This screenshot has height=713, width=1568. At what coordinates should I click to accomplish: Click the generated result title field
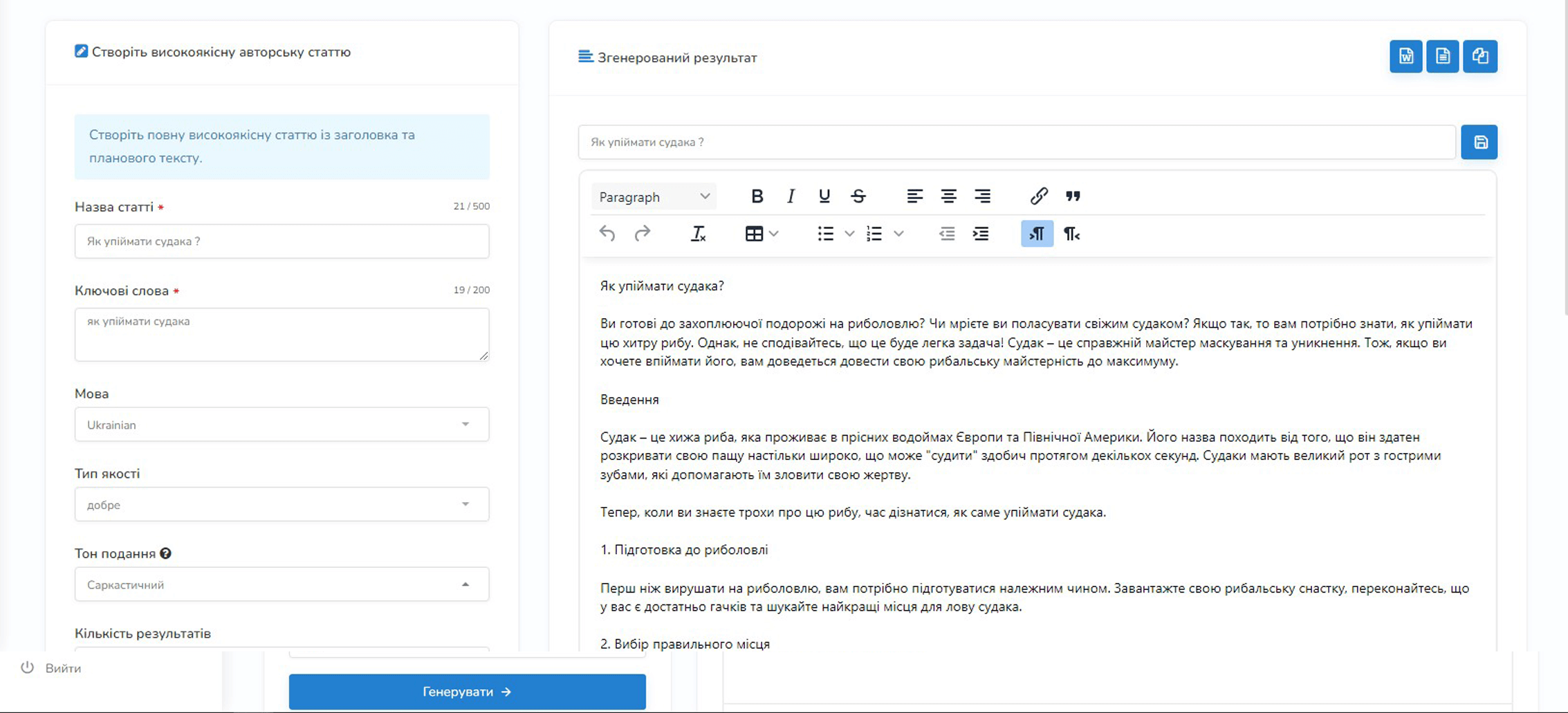[x=1017, y=142]
